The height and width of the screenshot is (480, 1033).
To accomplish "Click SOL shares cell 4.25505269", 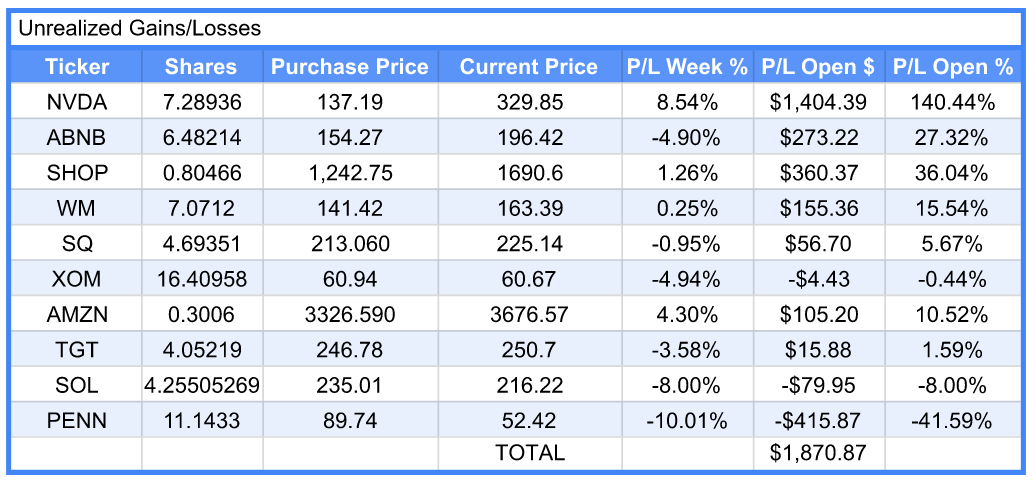I will coord(201,386).
